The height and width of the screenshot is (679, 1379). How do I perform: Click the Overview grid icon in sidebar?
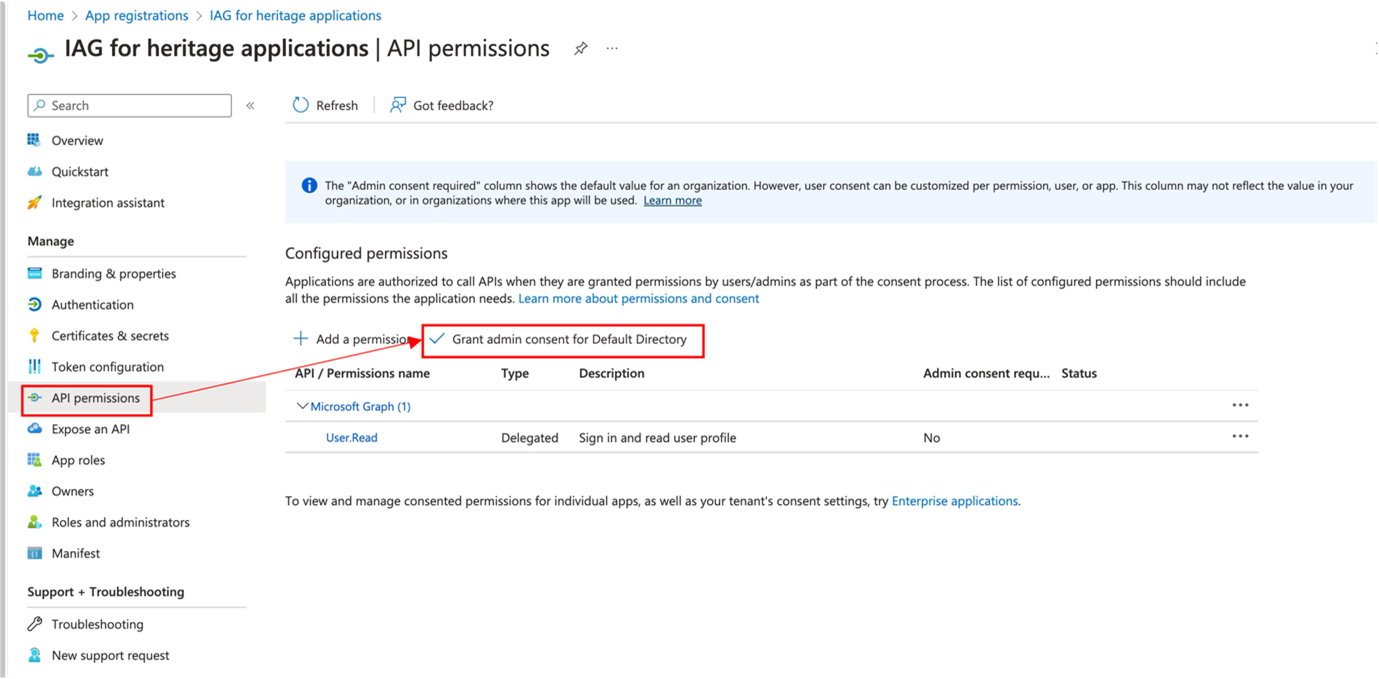point(34,140)
